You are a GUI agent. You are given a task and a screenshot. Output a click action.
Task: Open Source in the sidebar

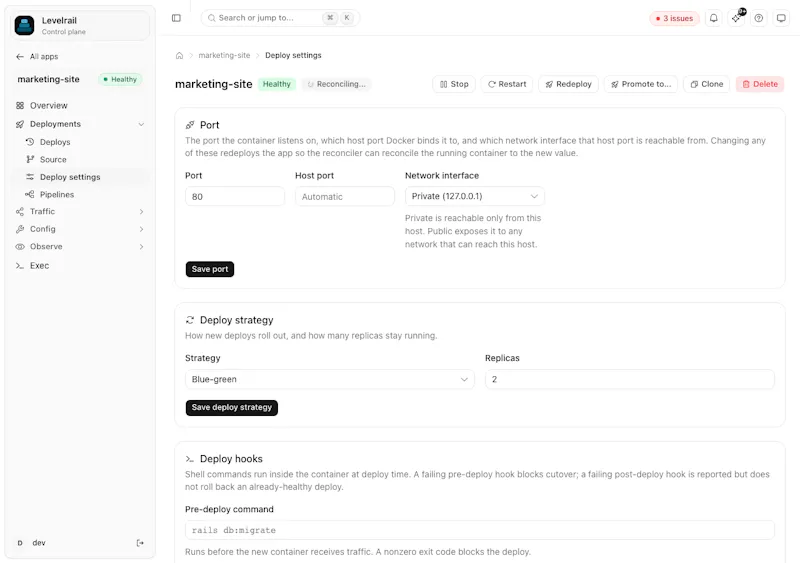point(85,159)
